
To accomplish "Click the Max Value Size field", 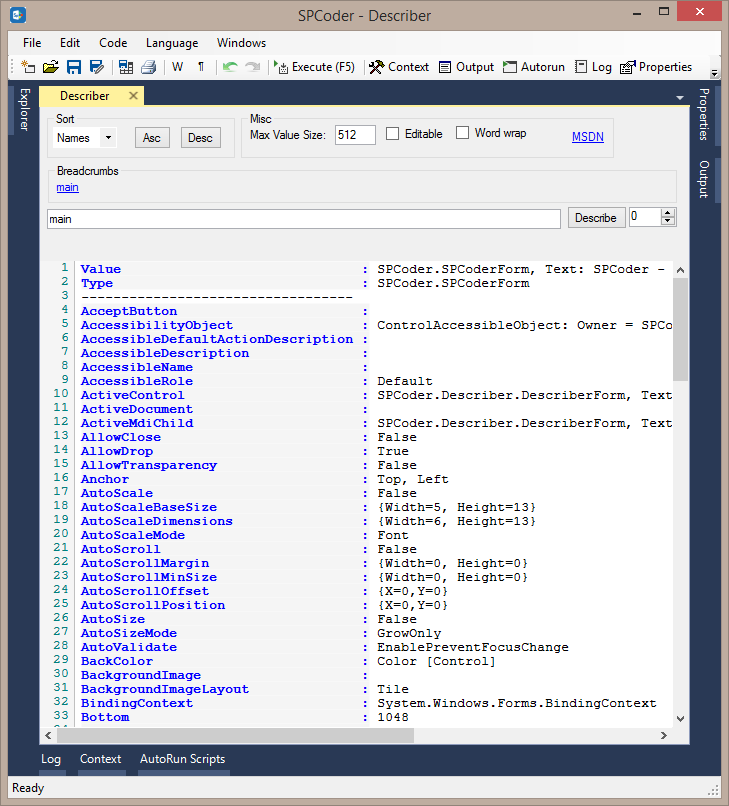I will pos(355,135).
